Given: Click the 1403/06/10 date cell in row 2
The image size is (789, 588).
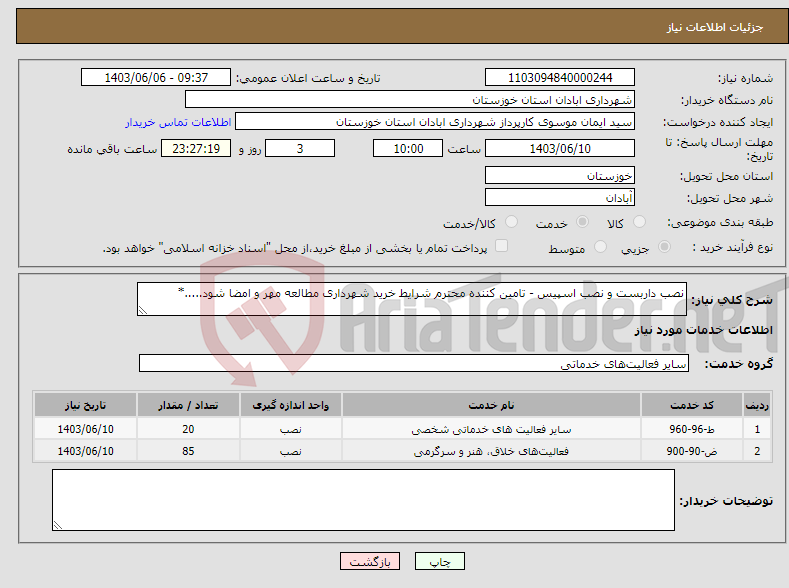Looking at the screenshot, I should [86, 451].
